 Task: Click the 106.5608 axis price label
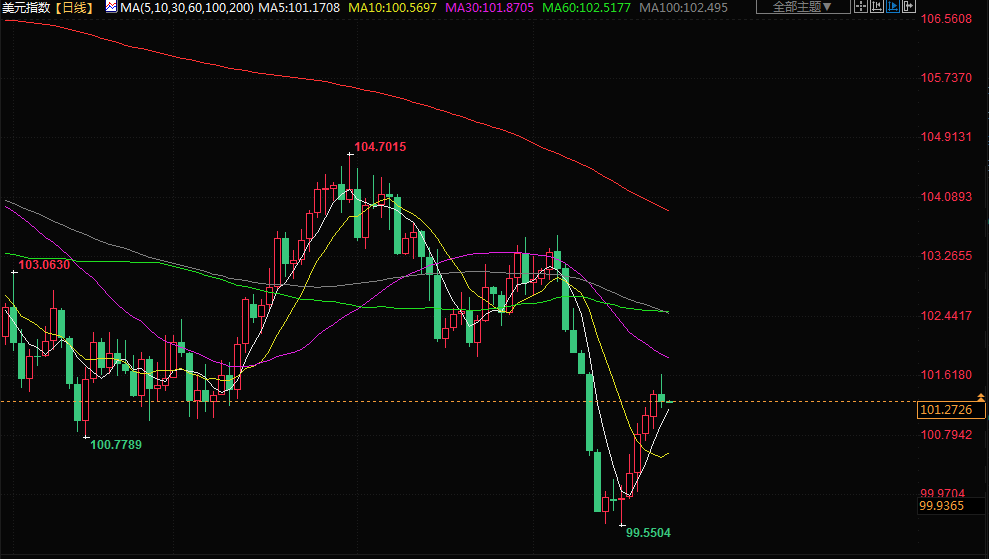[x=946, y=19]
